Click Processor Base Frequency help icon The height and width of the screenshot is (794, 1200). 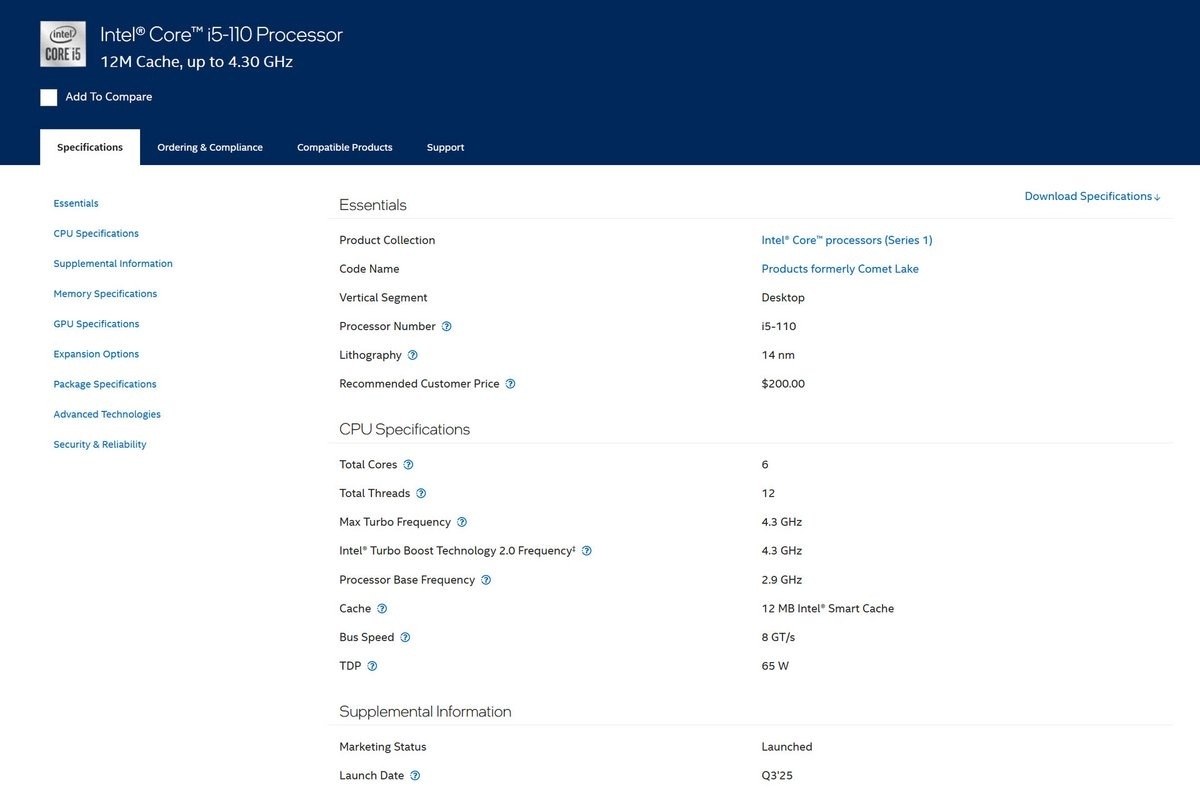coord(486,580)
